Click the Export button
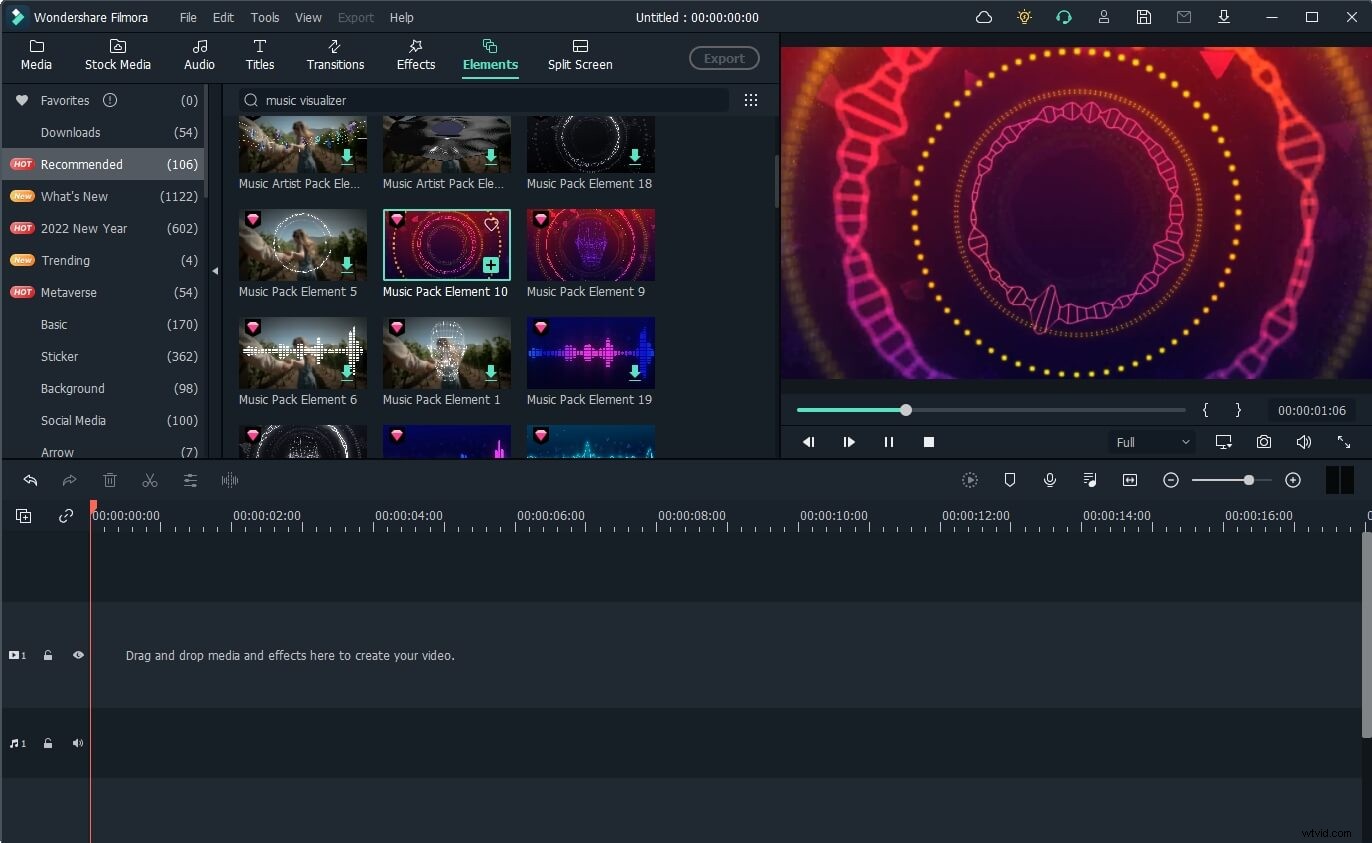This screenshot has height=843, width=1372. pyautogui.click(x=724, y=58)
